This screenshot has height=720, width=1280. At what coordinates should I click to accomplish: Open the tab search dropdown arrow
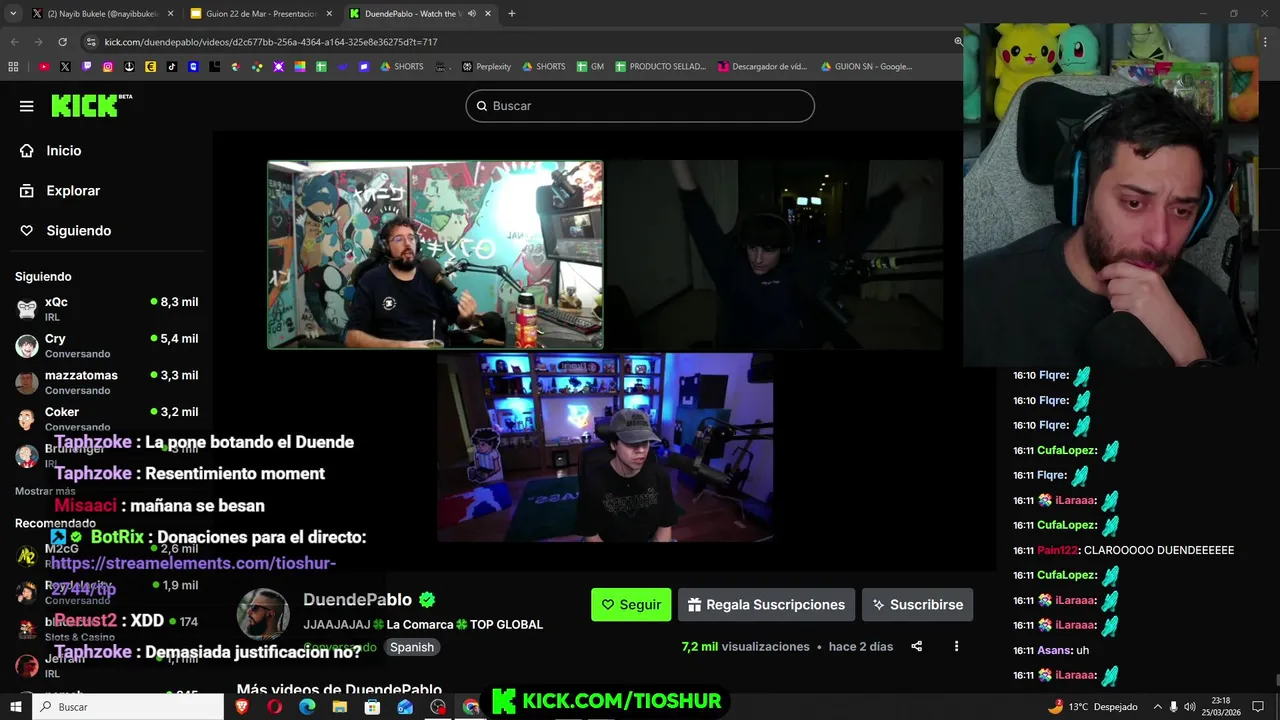[x=13, y=14]
